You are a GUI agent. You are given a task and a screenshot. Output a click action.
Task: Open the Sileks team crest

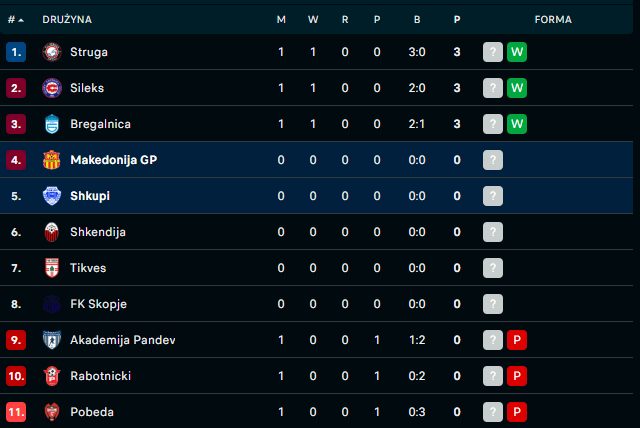point(52,88)
